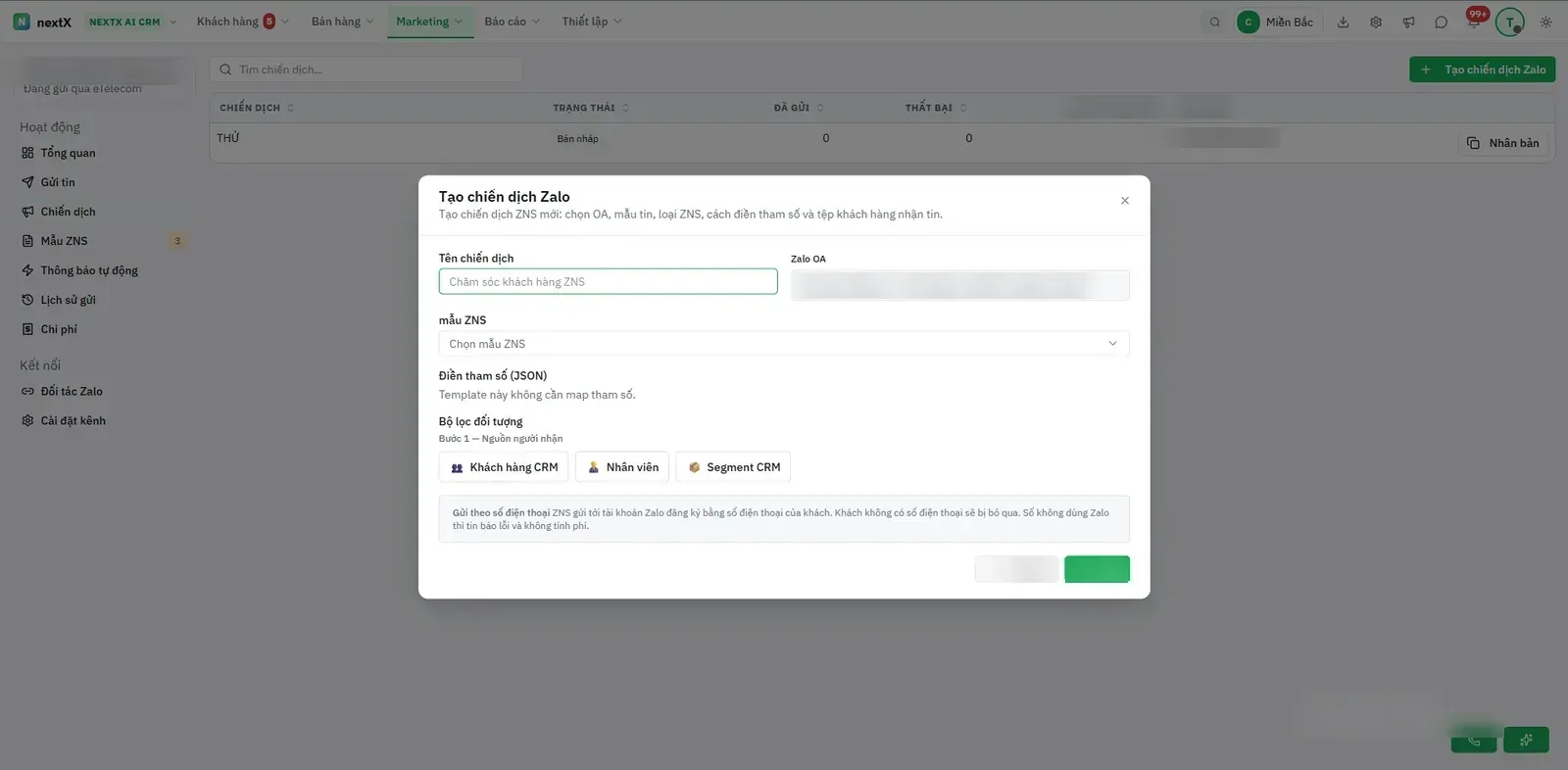Open notifications bell with 99+ badge
Image resolution: width=1568 pixels, height=770 pixels.
(1474, 20)
